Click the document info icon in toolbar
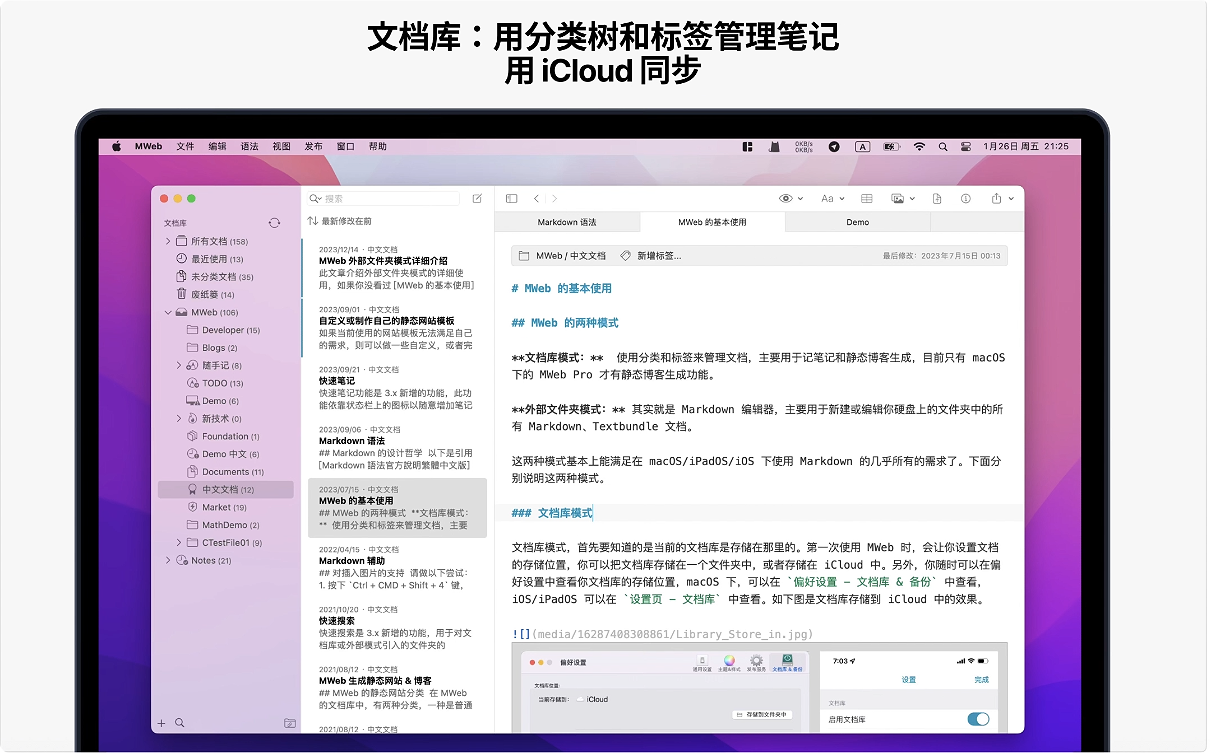Image resolution: width=1210 pixels, height=753 pixels. (x=965, y=199)
